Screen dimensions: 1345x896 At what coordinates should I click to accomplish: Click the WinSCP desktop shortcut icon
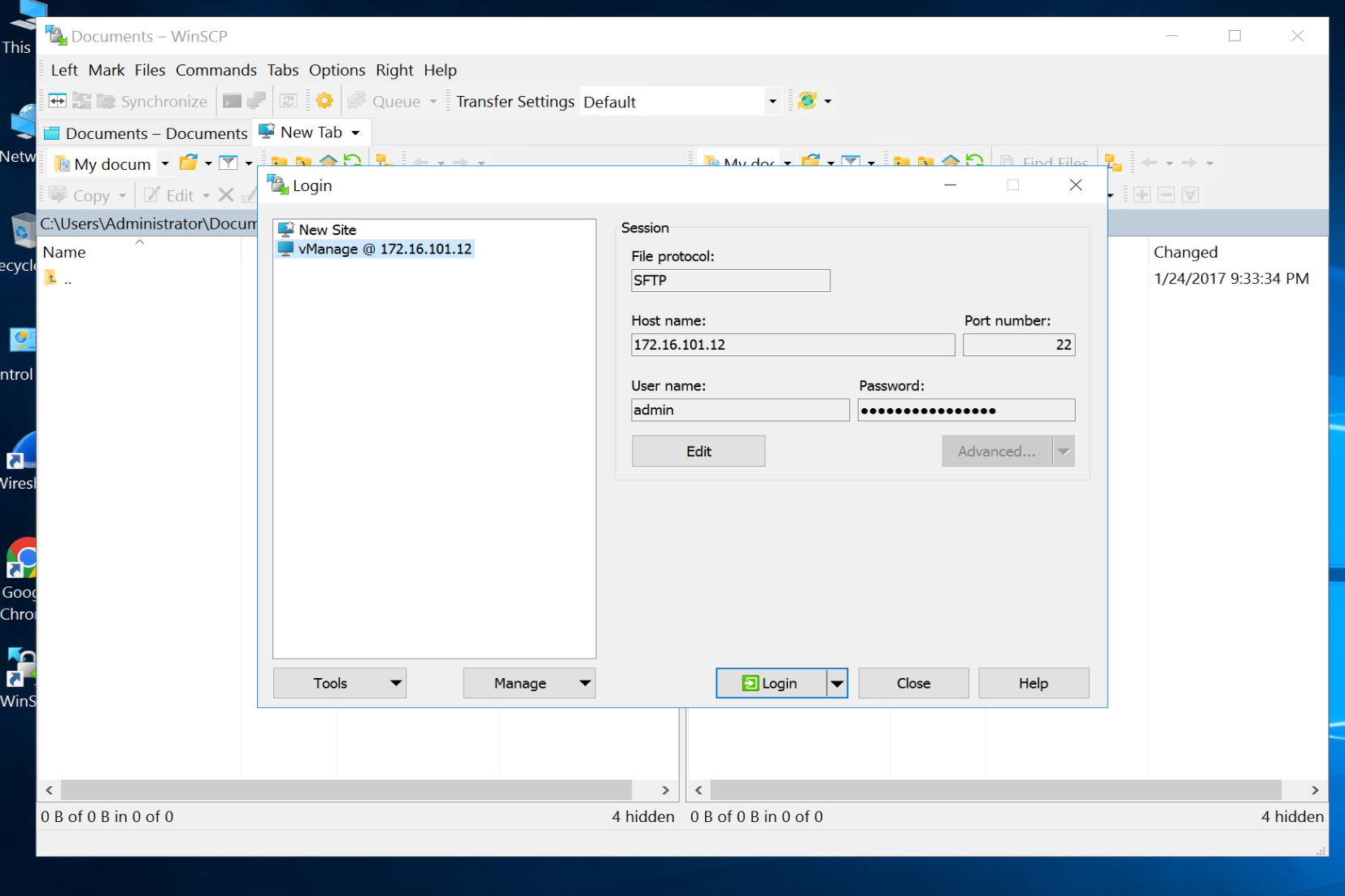click(22, 668)
